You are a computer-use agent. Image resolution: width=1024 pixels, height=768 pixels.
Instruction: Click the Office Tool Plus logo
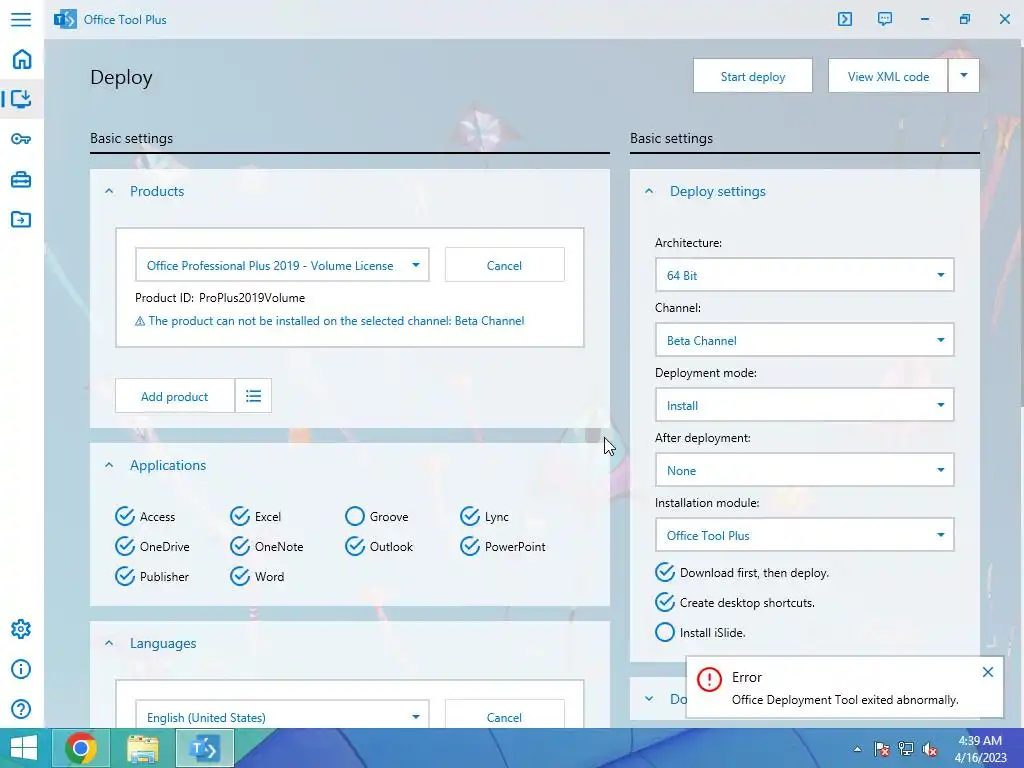point(65,19)
